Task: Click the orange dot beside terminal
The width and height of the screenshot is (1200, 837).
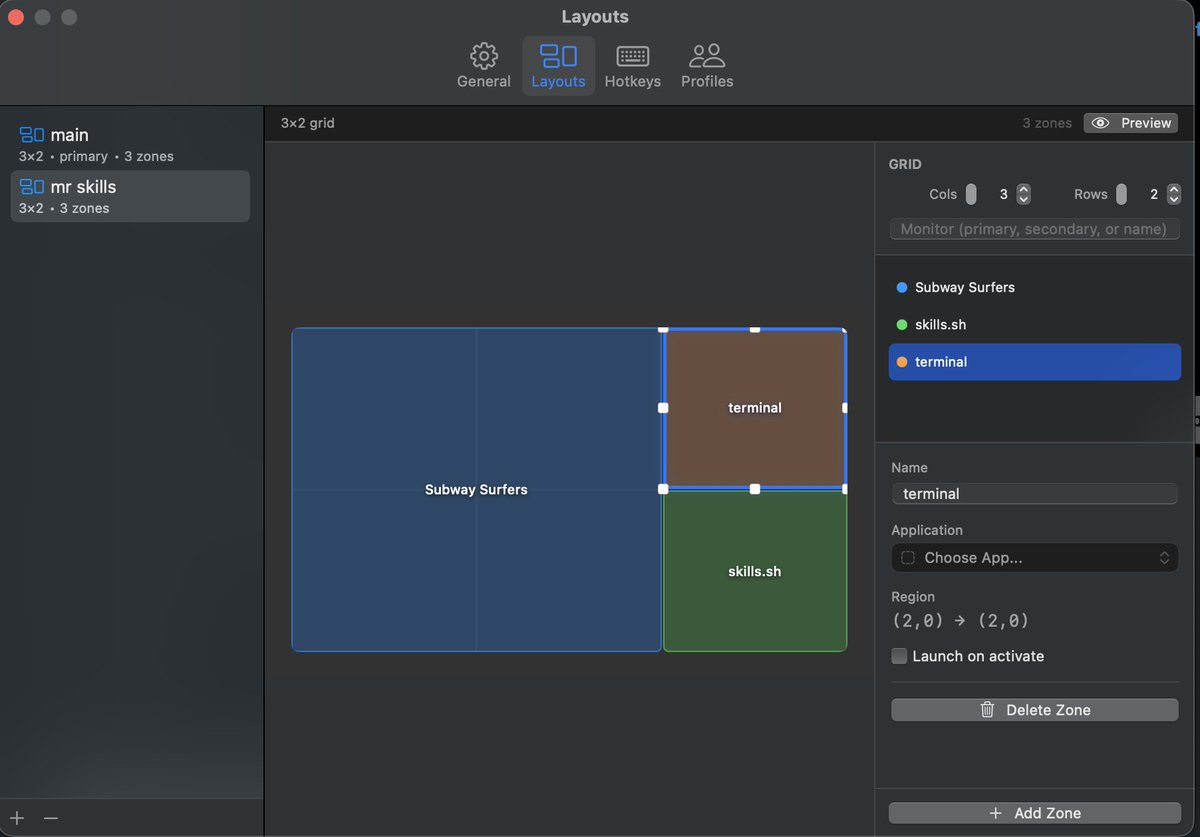Action: [x=902, y=362]
